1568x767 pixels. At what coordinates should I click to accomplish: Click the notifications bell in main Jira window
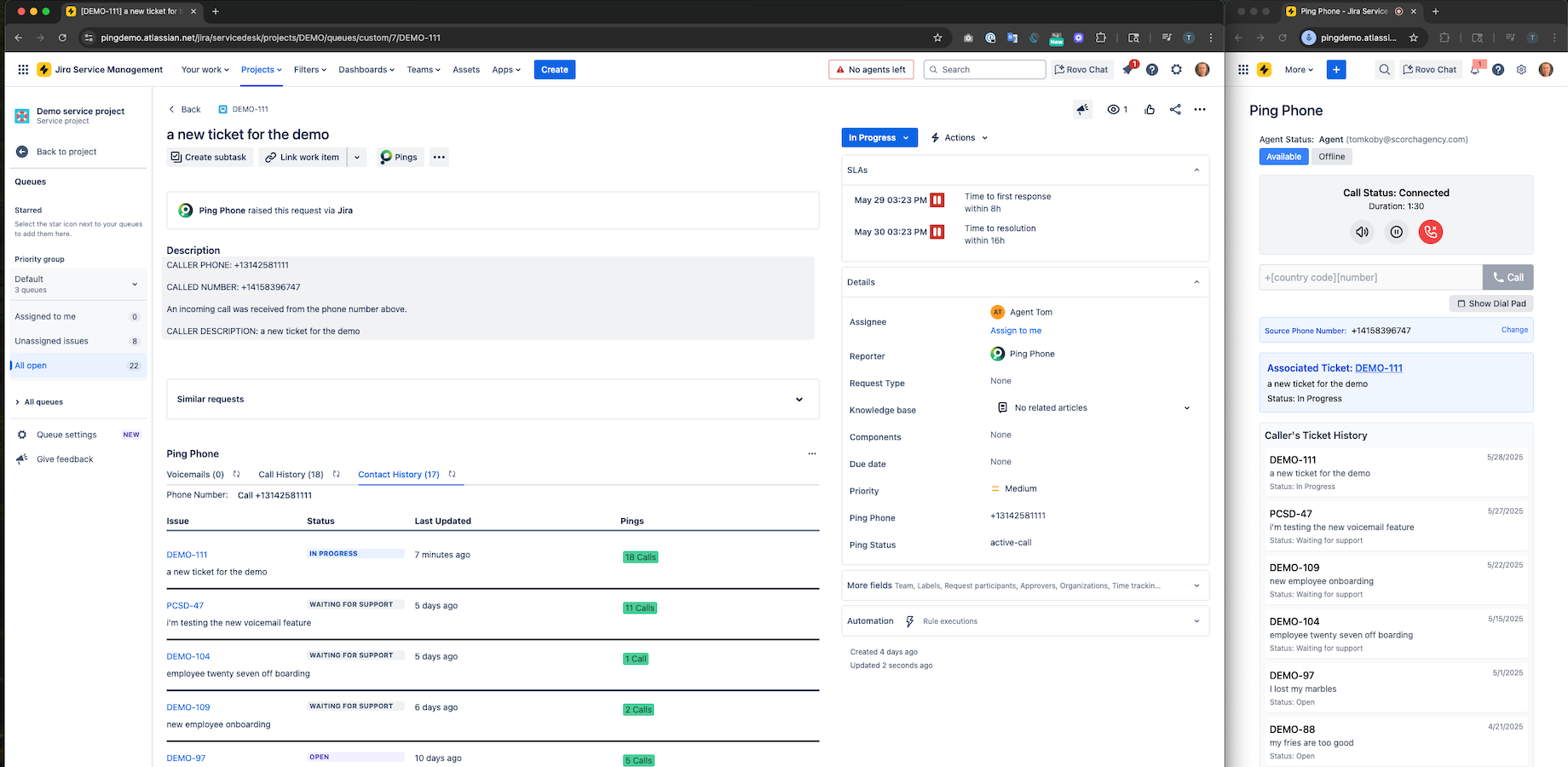tap(1128, 70)
